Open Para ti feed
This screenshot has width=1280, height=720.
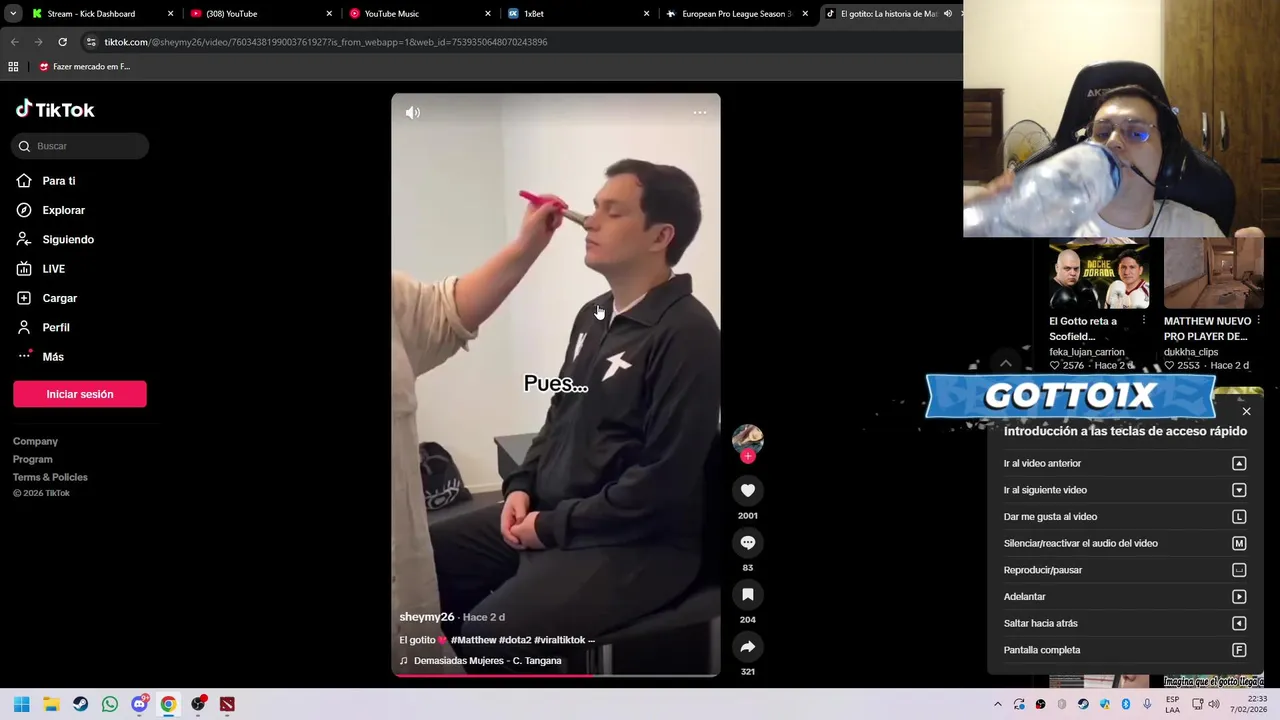(59, 181)
